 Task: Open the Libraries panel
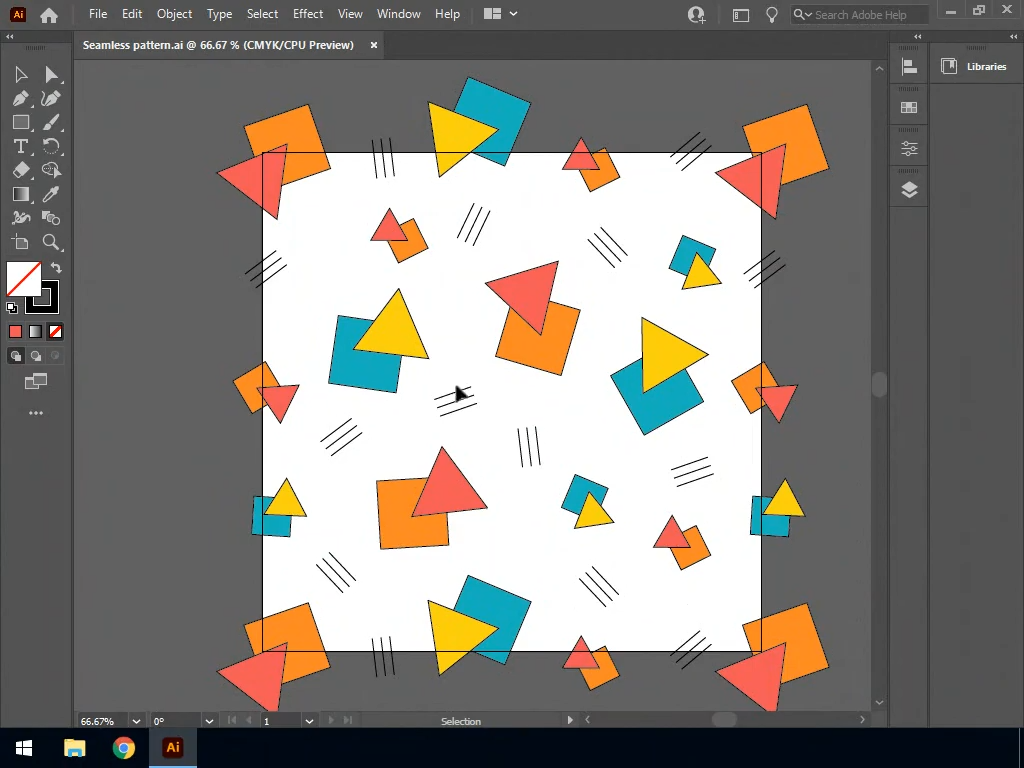(975, 67)
